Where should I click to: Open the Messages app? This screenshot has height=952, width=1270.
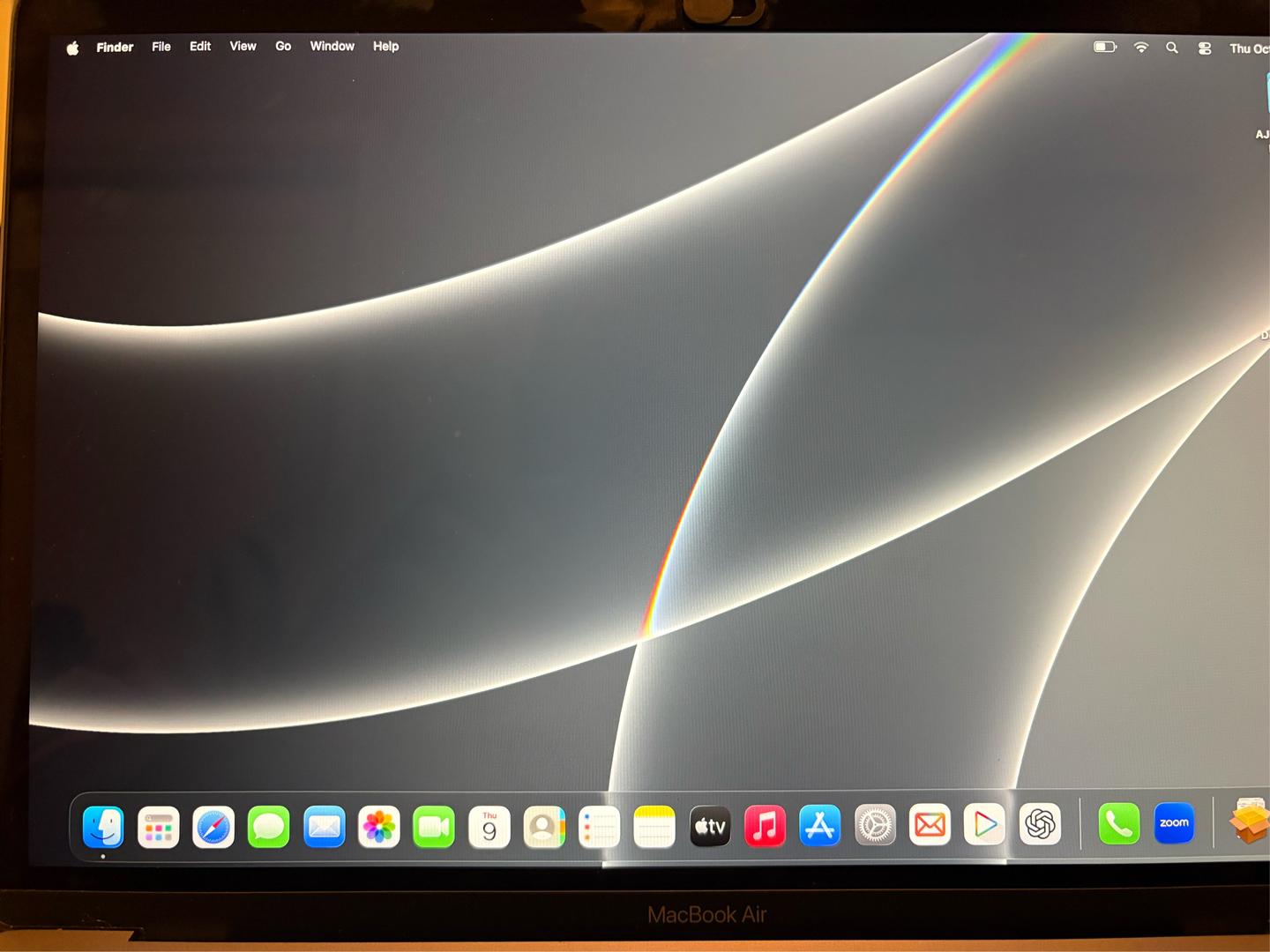(269, 828)
